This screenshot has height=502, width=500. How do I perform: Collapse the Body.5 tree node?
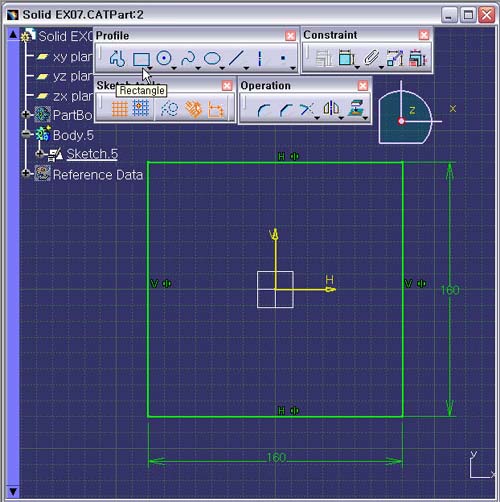point(26,134)
